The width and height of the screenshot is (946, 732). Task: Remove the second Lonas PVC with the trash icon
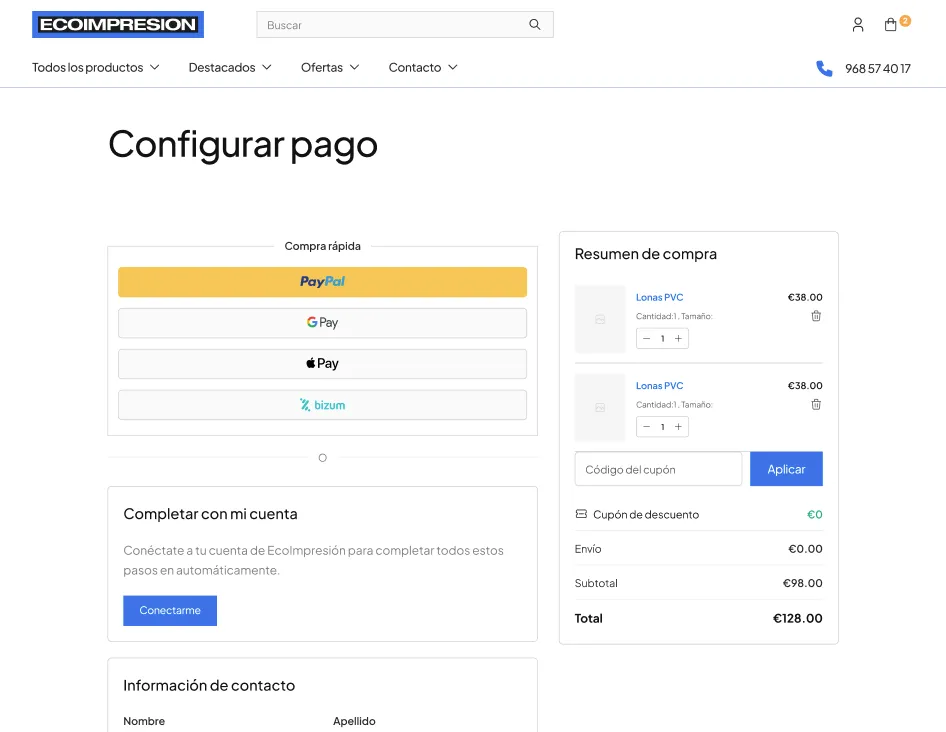816,405
